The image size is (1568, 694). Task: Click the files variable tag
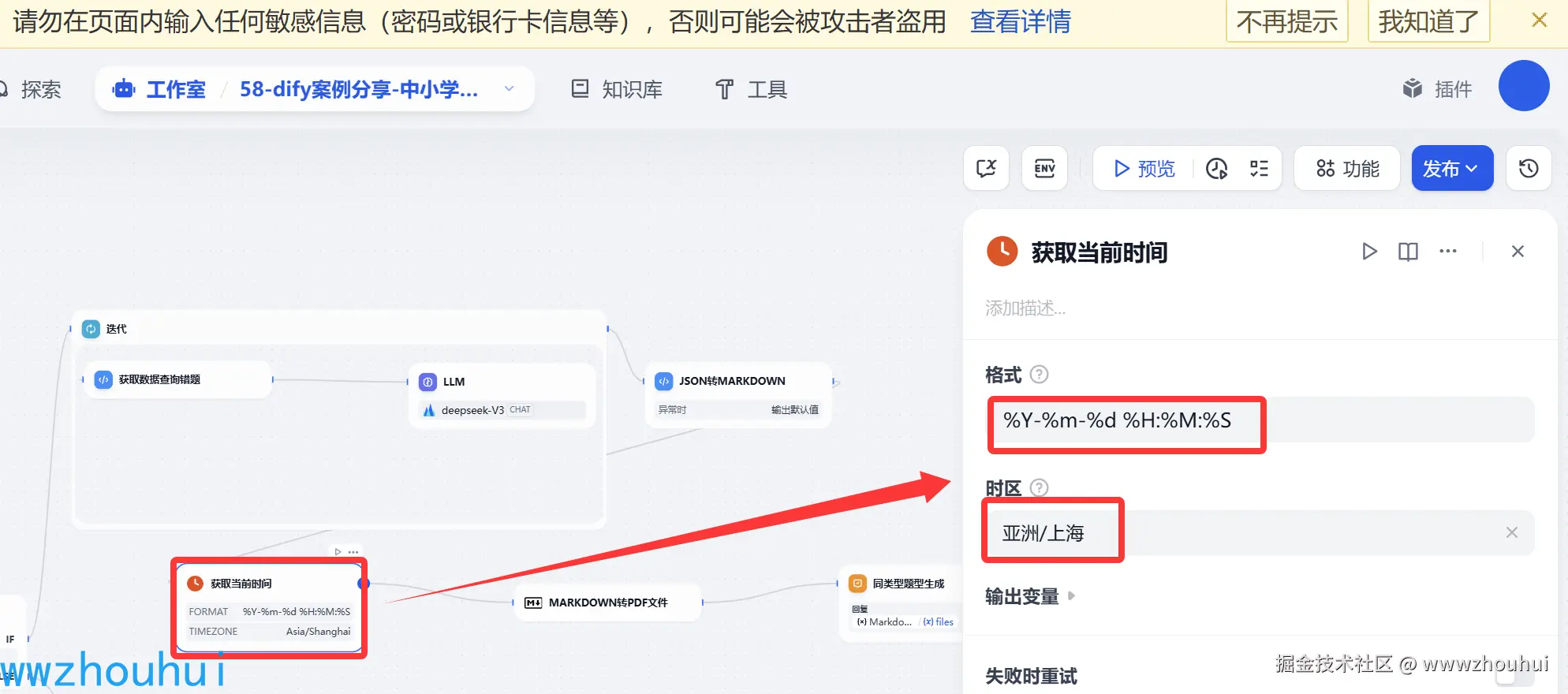pyautogui.click(x=939, y=622)
